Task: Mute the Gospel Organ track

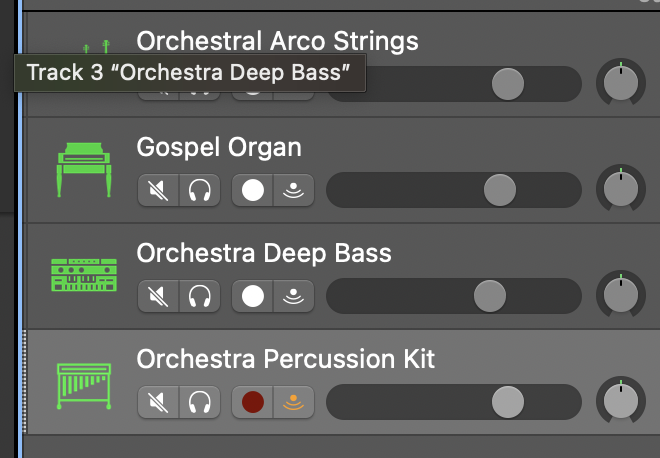Action: pyautogui.click(x=158, y=190)
